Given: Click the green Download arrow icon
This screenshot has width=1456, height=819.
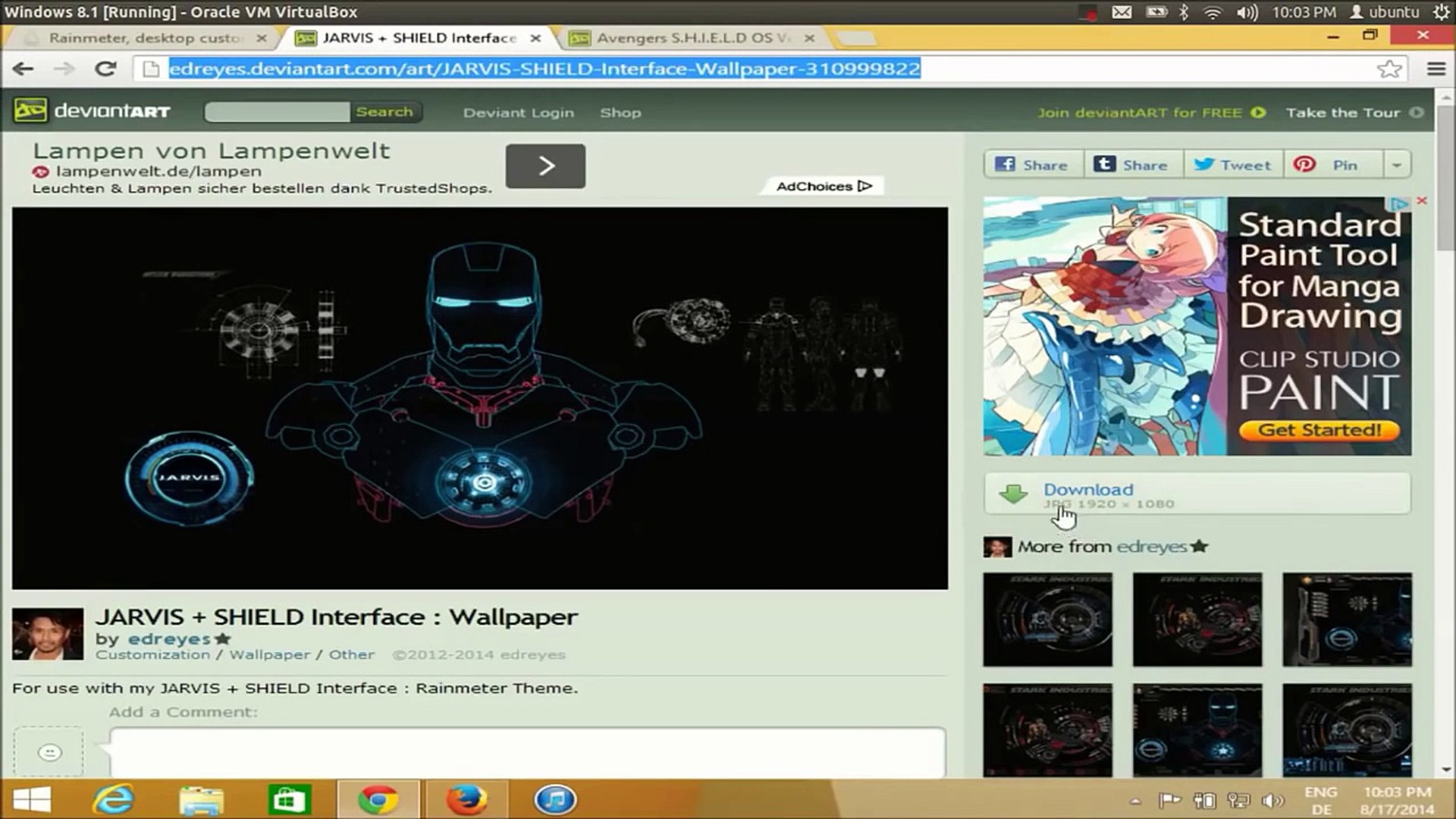Looking at the screenshot, I should pos(1011,493).
